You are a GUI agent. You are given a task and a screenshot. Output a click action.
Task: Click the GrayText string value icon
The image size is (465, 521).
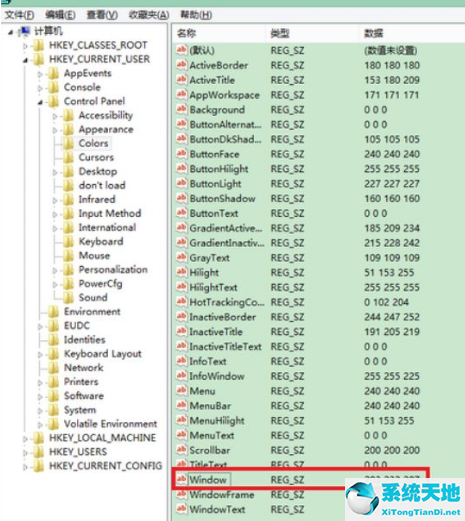pos(181,257)
